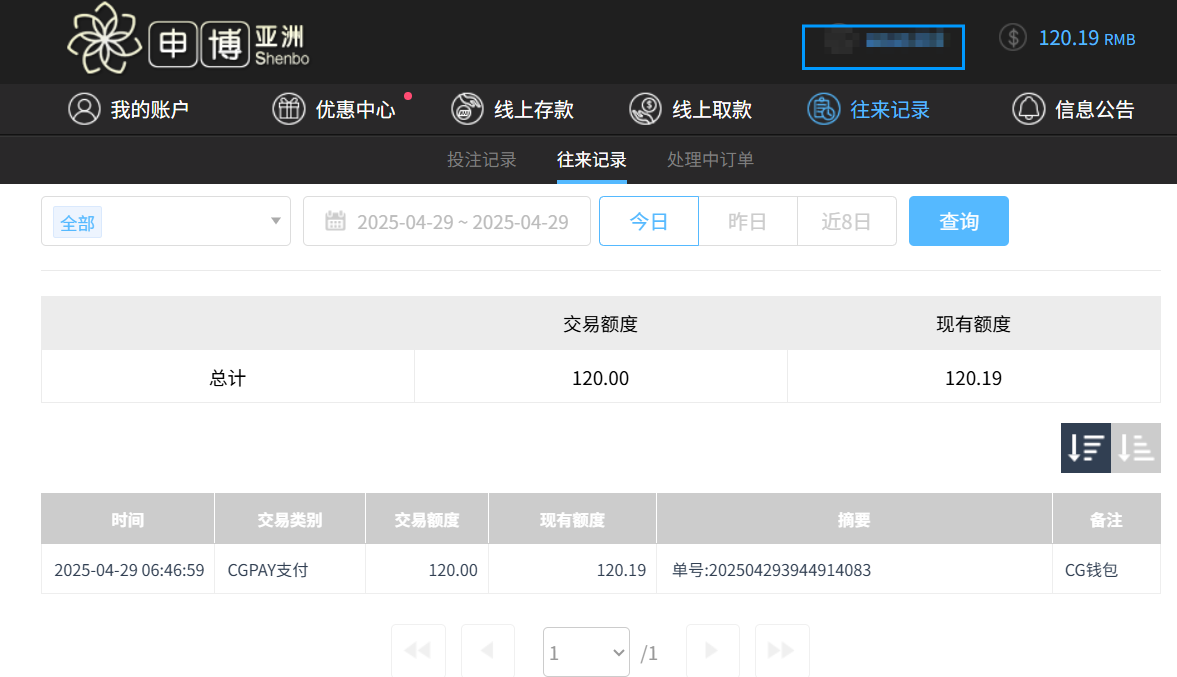Go to the last page button
The image size is (1177, 677).
coord(781,651)
